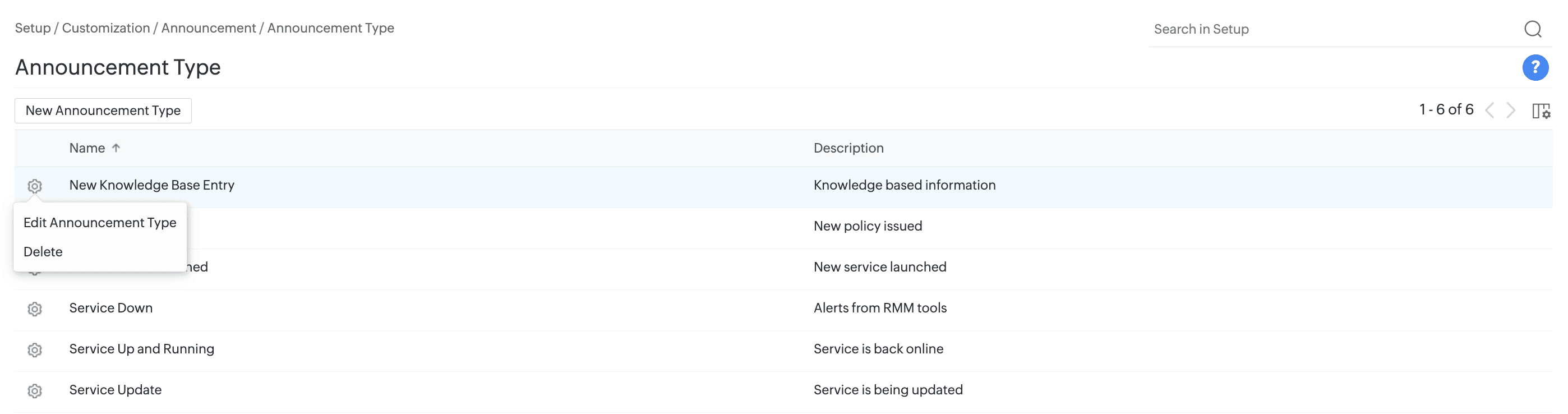Sort list by the Name column header
The width and height of the screenshot is (1568, 414).
click(87, 148)
